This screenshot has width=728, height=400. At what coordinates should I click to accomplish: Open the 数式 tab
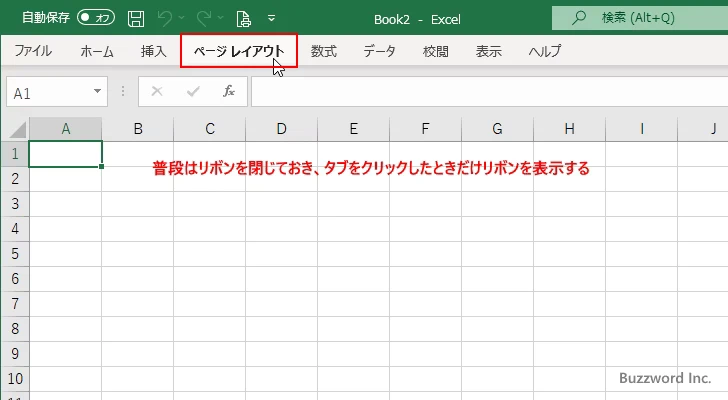tap(324, 51)
